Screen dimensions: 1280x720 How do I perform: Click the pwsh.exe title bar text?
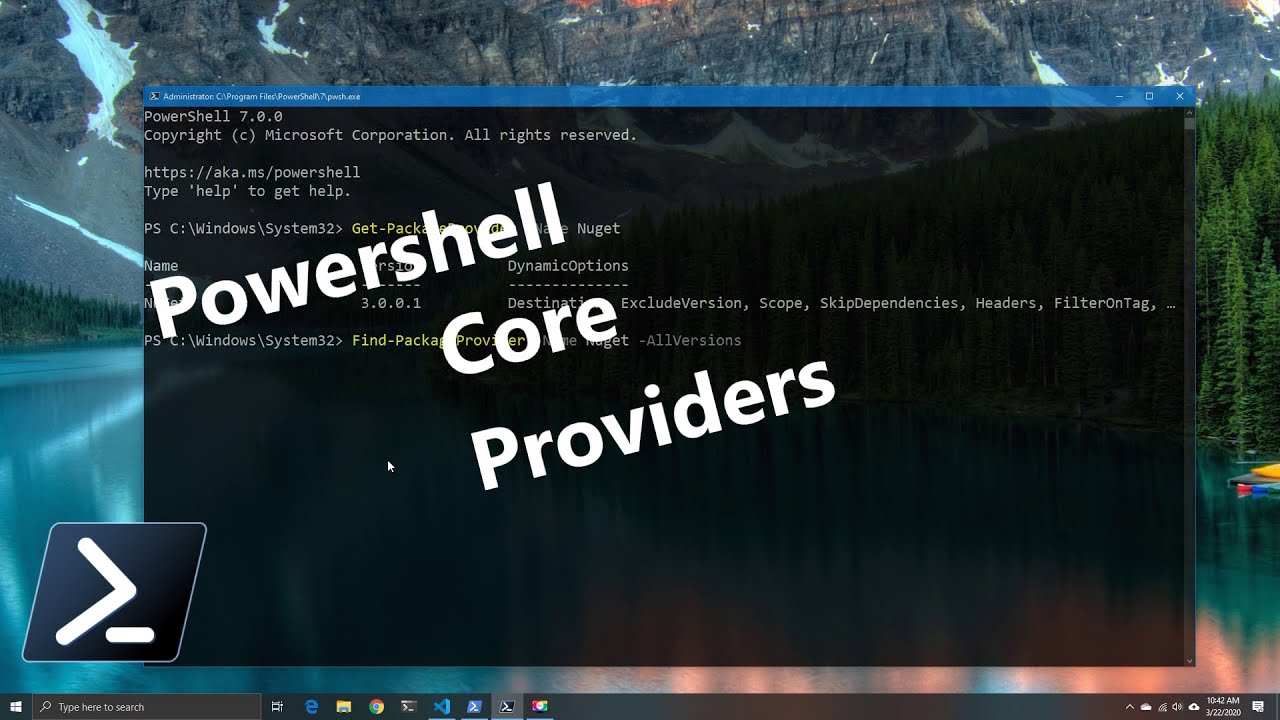[261, 97]
